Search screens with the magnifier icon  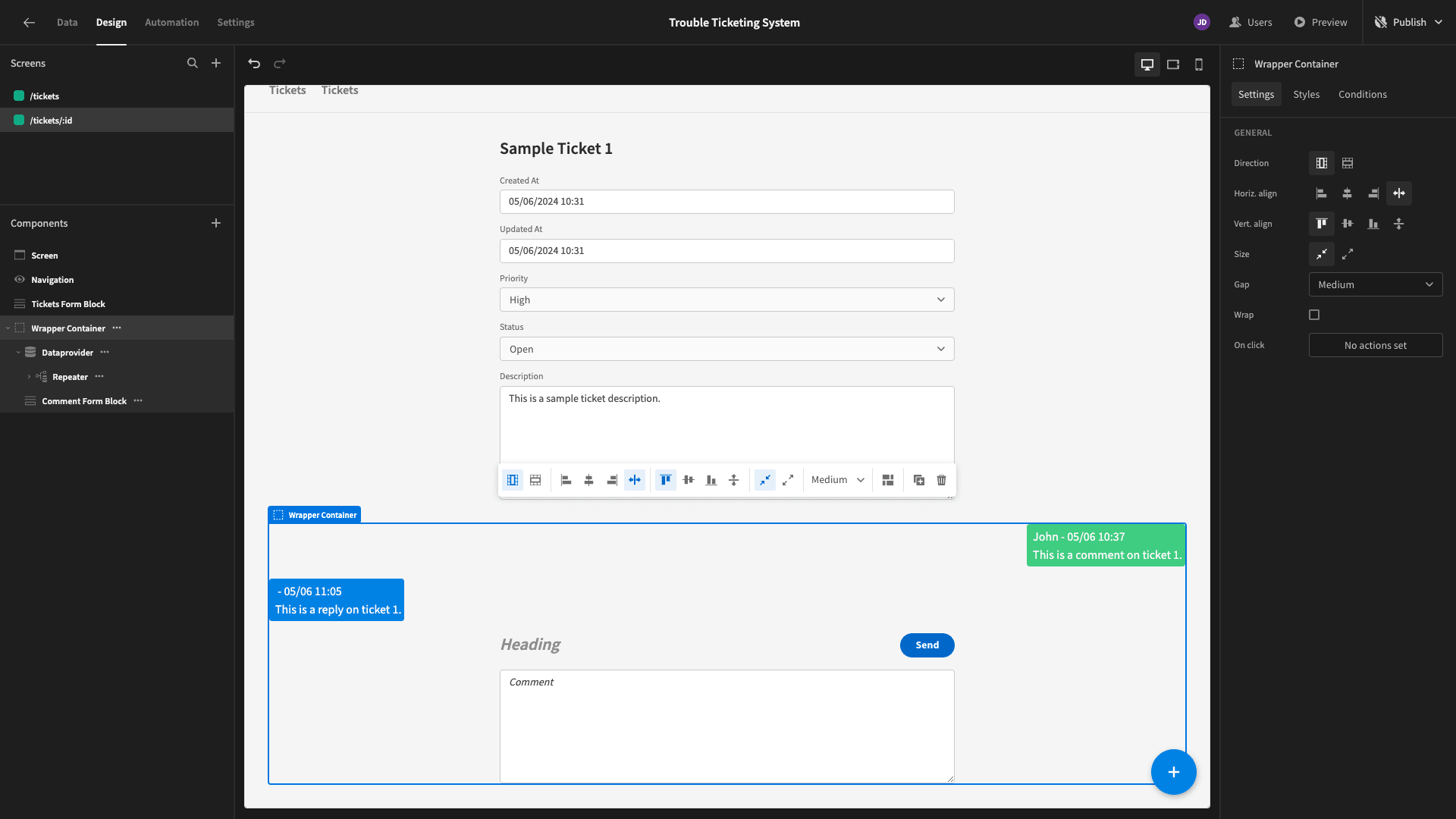click(193, 64)
